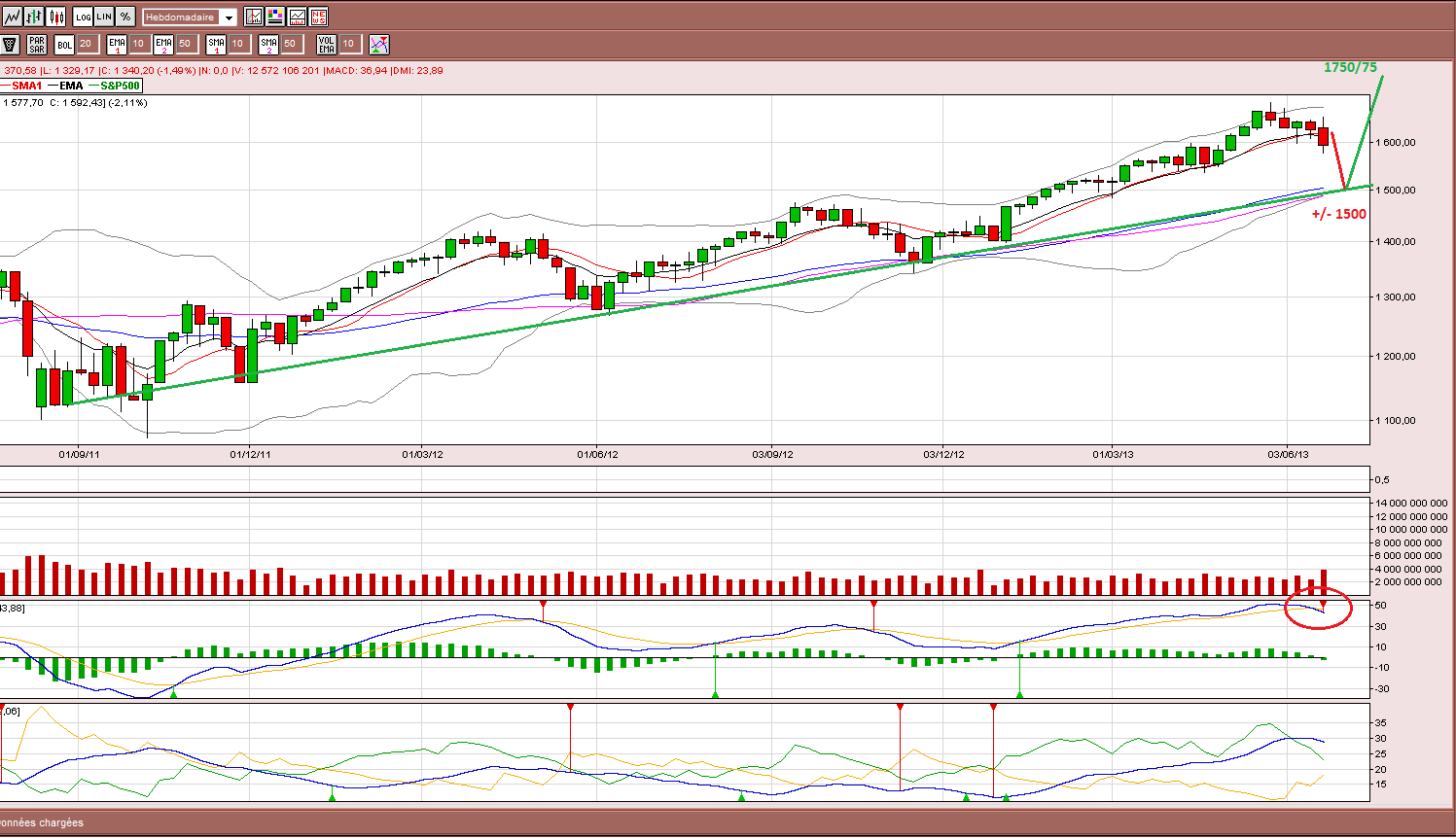Switch to candlestick chart display

pos(56,17)
